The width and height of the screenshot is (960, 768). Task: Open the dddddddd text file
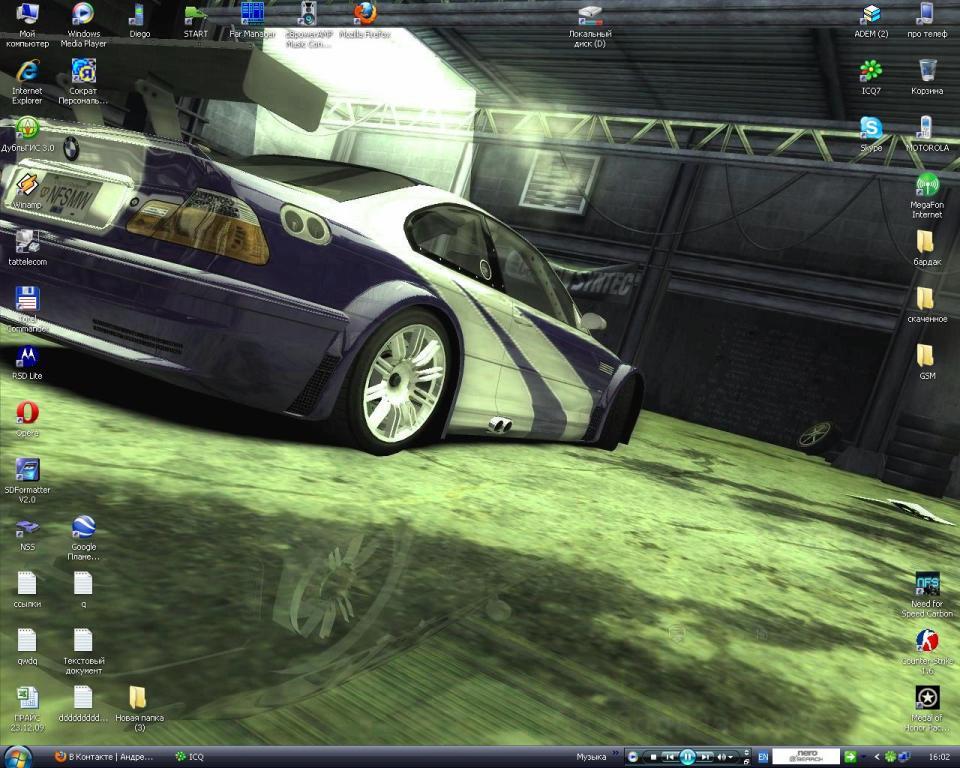83,704
